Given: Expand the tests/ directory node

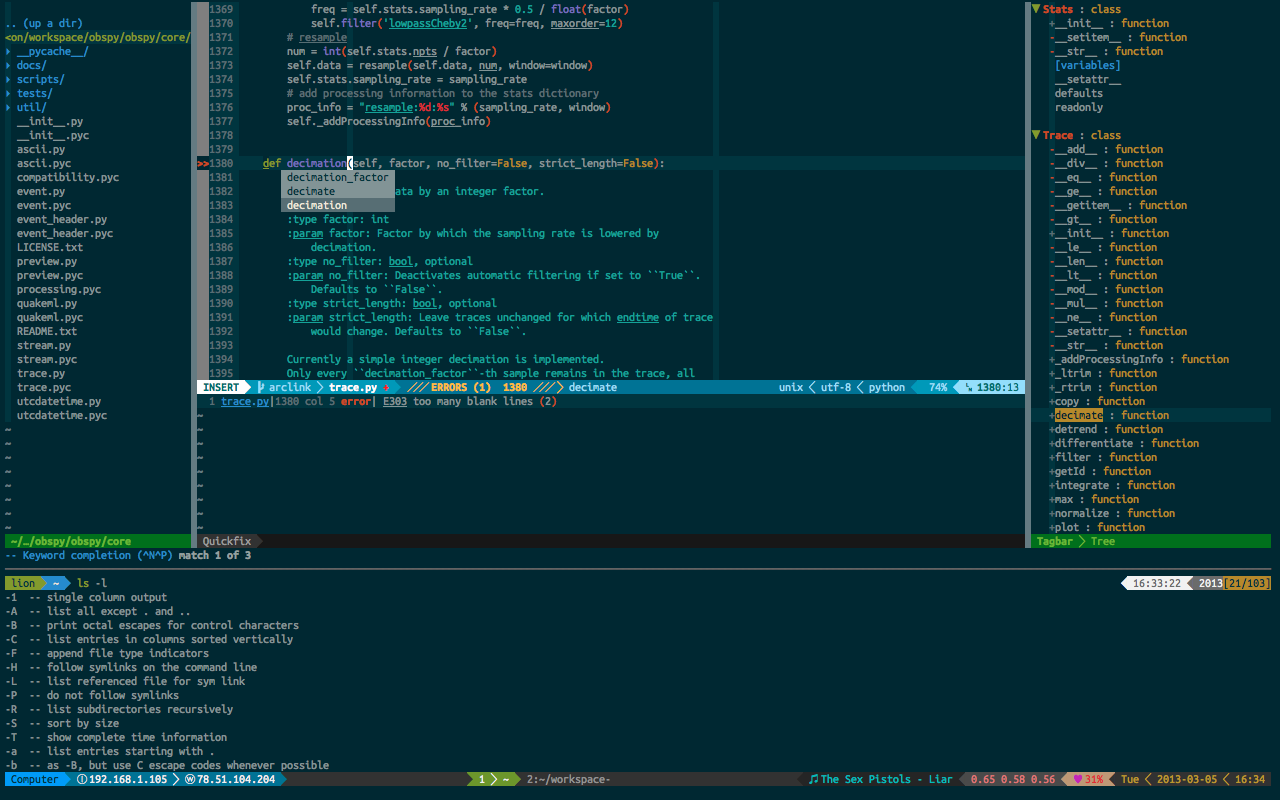Looking at the screenshot, I should (9, 93).
